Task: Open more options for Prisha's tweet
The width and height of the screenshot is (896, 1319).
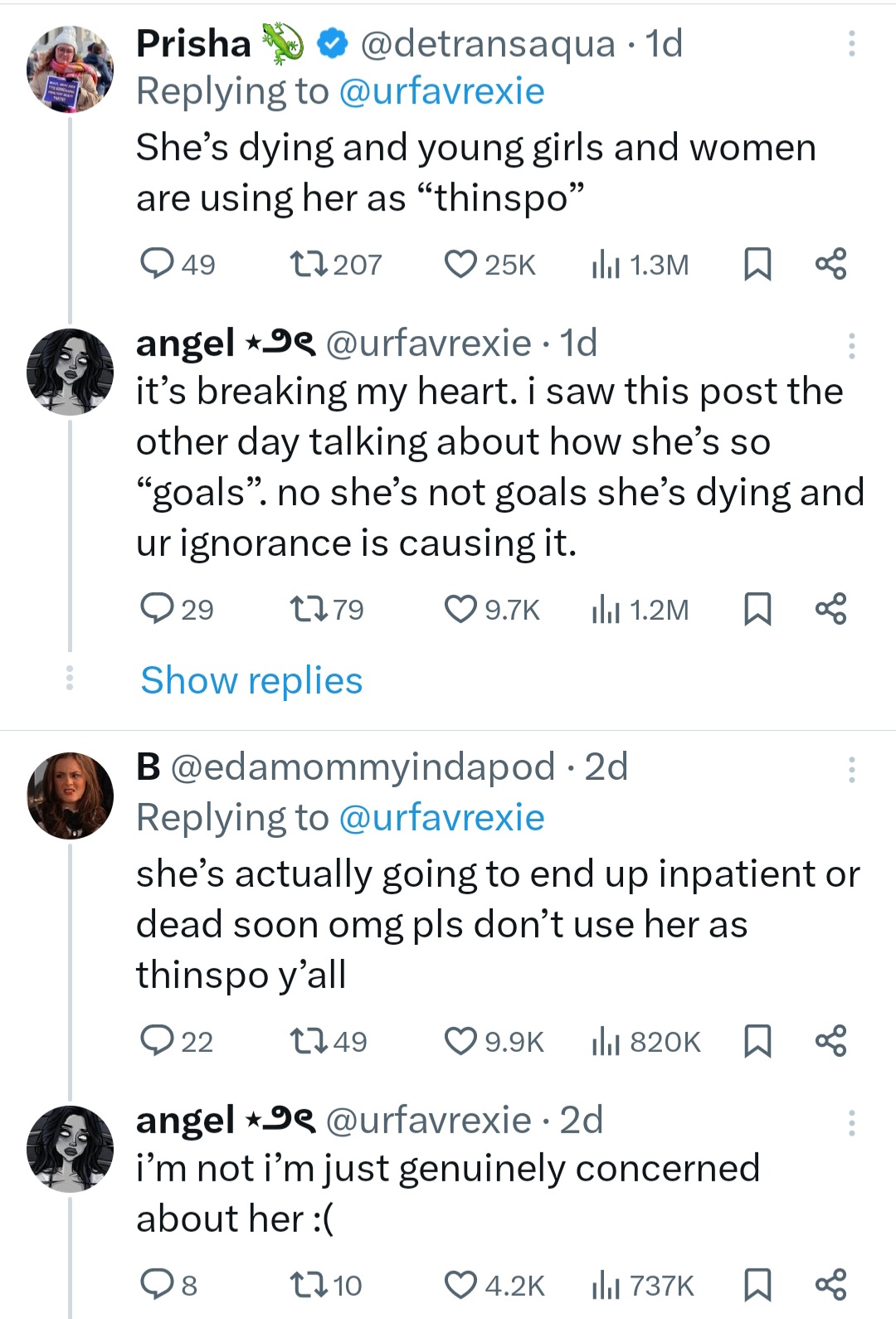Action: (851, 43)
